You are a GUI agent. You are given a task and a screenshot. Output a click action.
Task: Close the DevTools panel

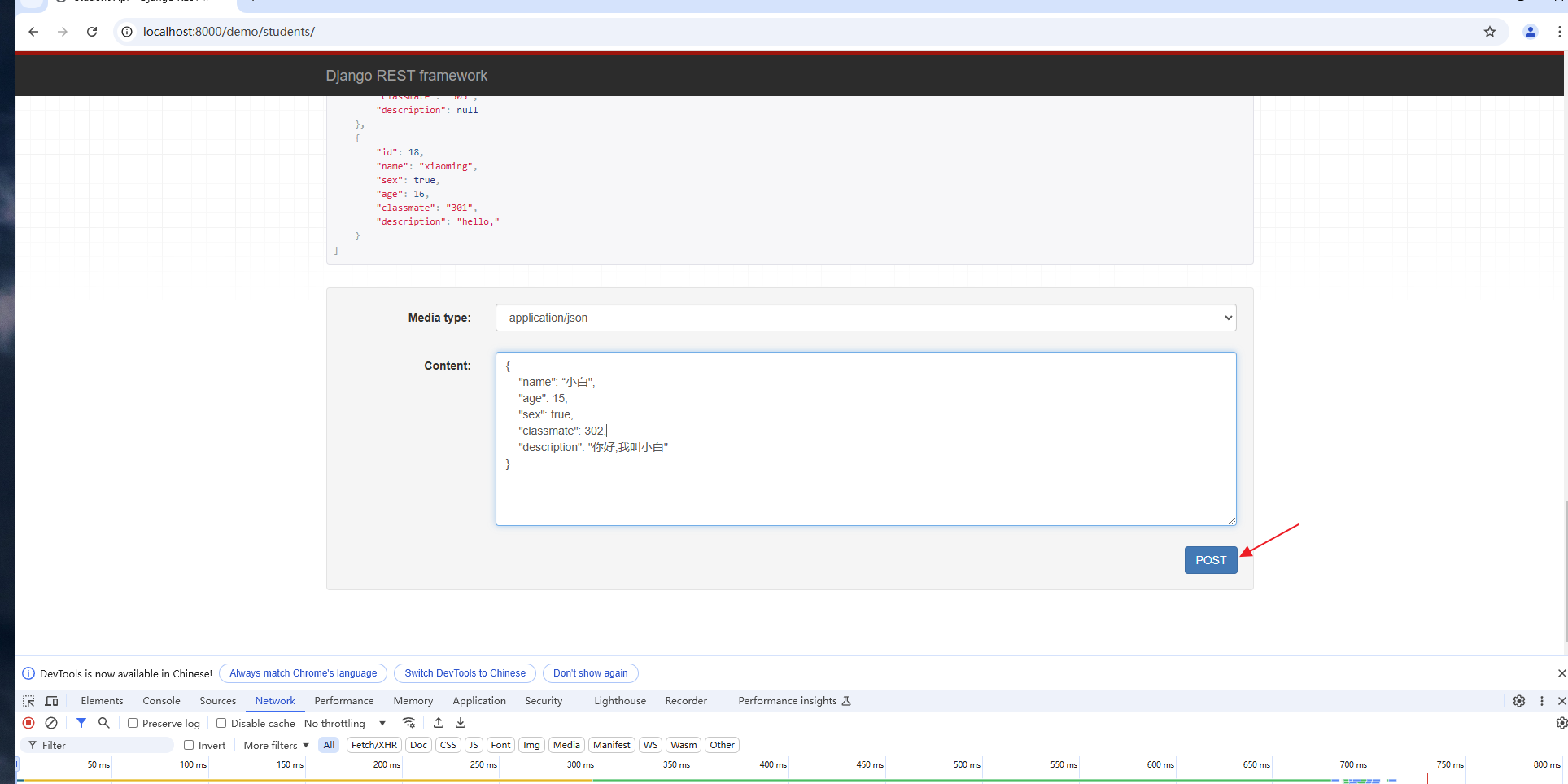1561,701
